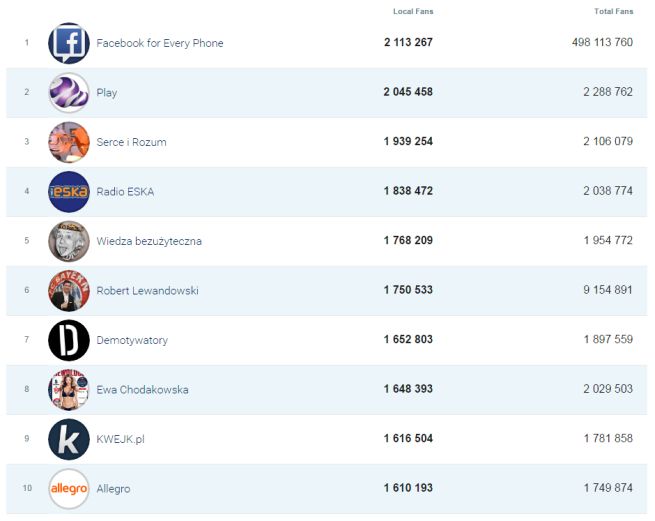Open the Facebook for Every Phone page link
The width and height of the screenshot is (655, 521).
point(160,43)
